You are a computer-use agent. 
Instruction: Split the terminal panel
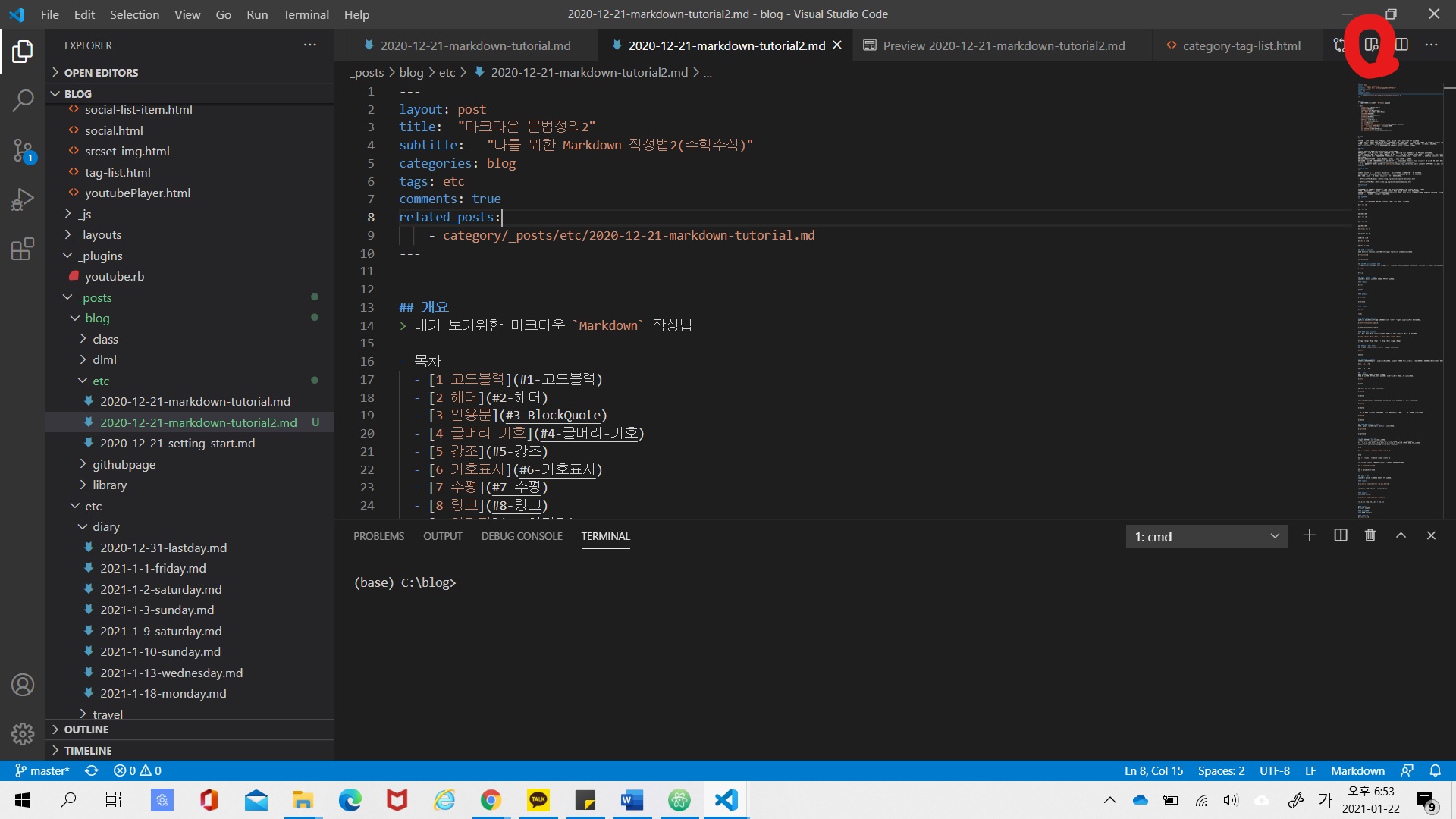click(1340, 535)
